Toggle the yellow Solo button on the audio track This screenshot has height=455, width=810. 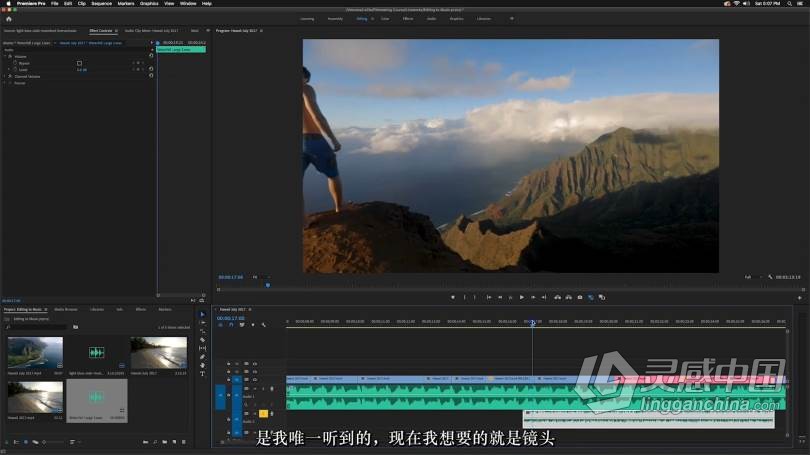coord(263,413)
